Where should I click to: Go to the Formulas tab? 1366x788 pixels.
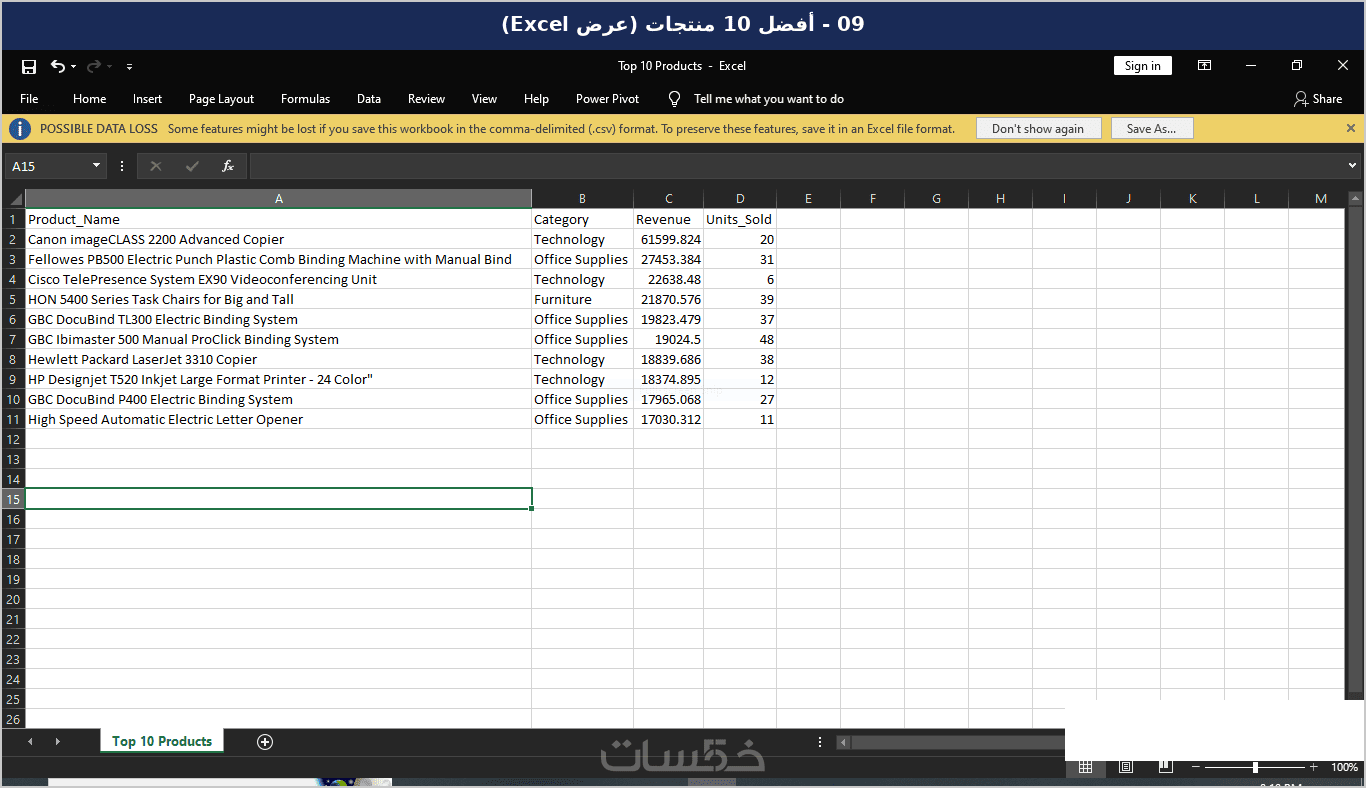click(305, 99)
